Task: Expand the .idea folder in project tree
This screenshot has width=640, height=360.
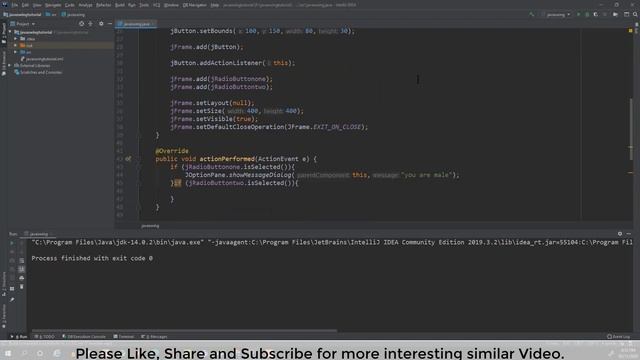Action: [x=16, y=39]
